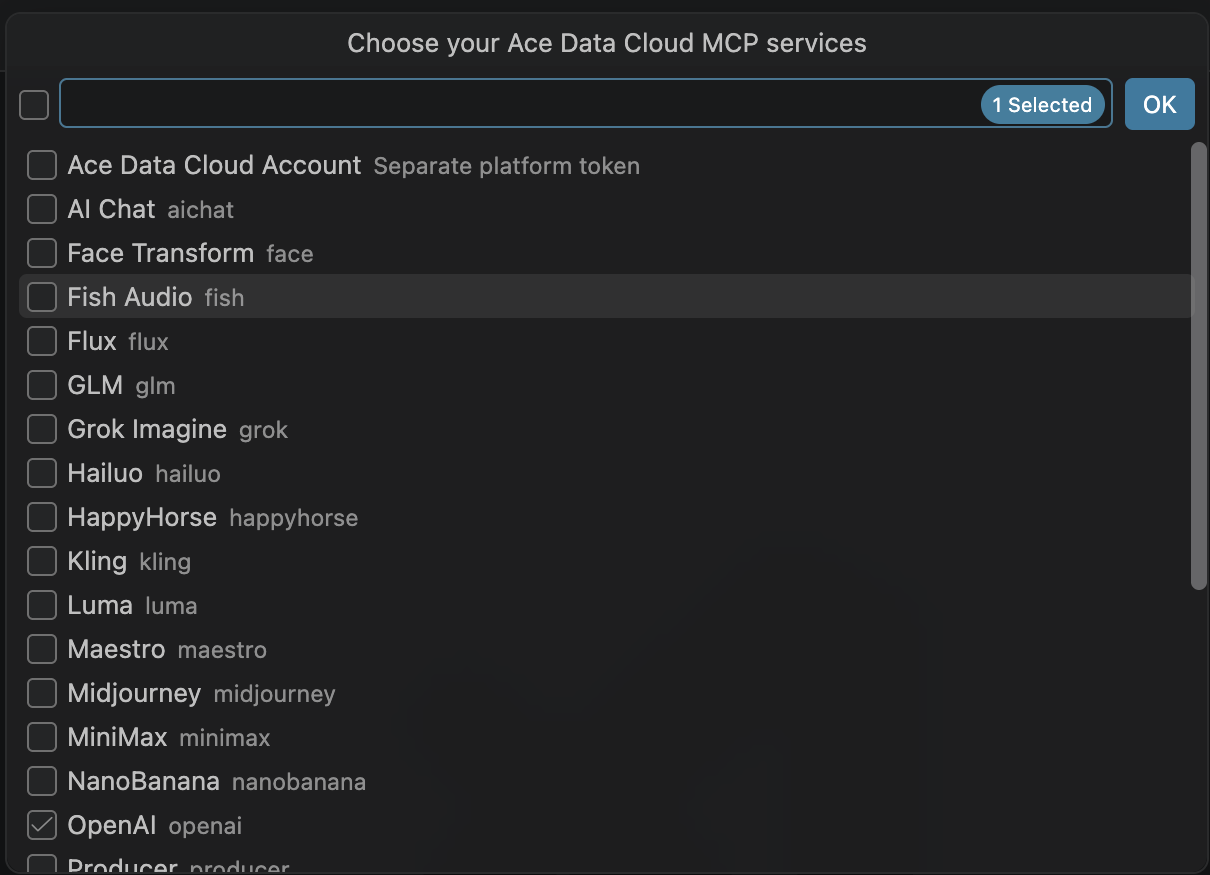Uncheck the OpenAI checkbox

point(41,825)
